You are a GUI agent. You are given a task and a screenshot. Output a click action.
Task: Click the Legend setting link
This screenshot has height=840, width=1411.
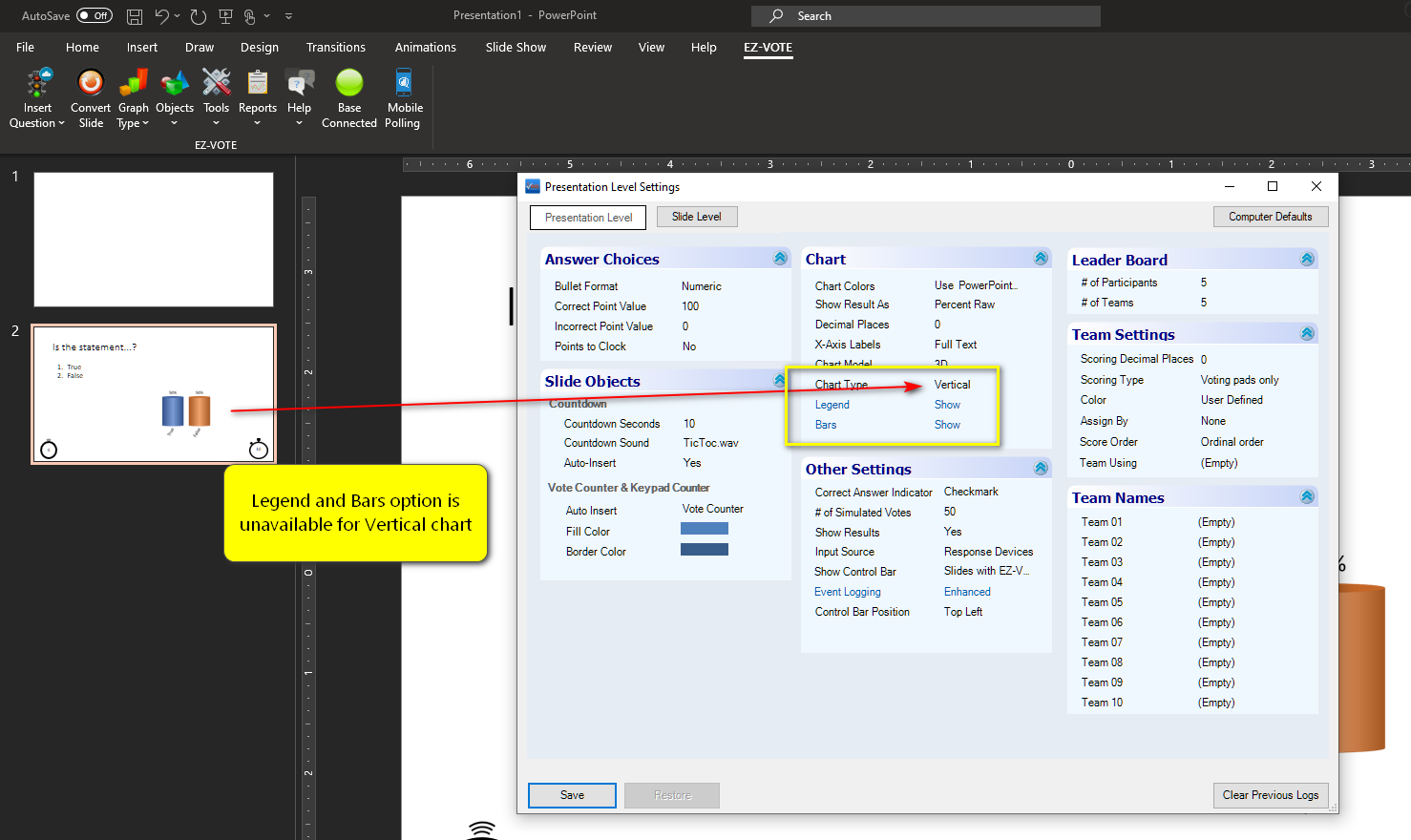(x=832, y=405)
